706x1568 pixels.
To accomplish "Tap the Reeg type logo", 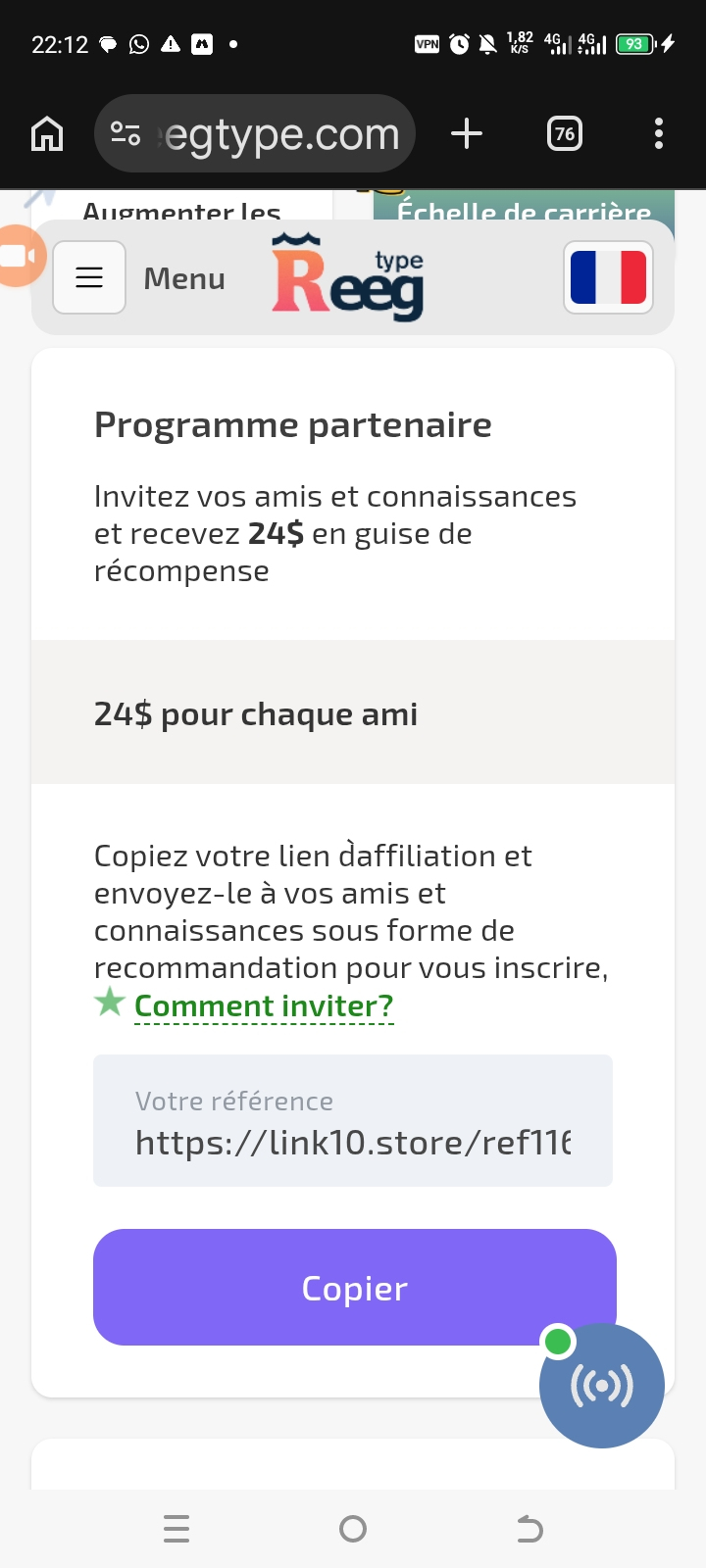I will tap(348, 277).
